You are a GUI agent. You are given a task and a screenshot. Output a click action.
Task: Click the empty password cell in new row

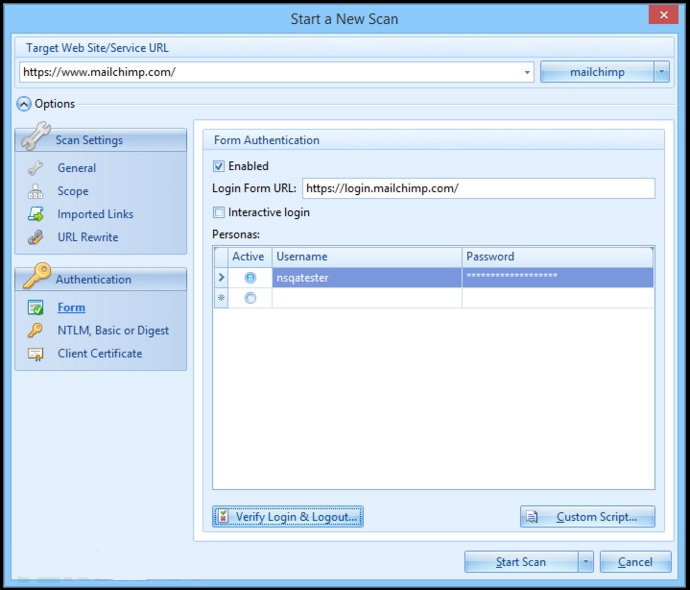(x=558, y=298)
